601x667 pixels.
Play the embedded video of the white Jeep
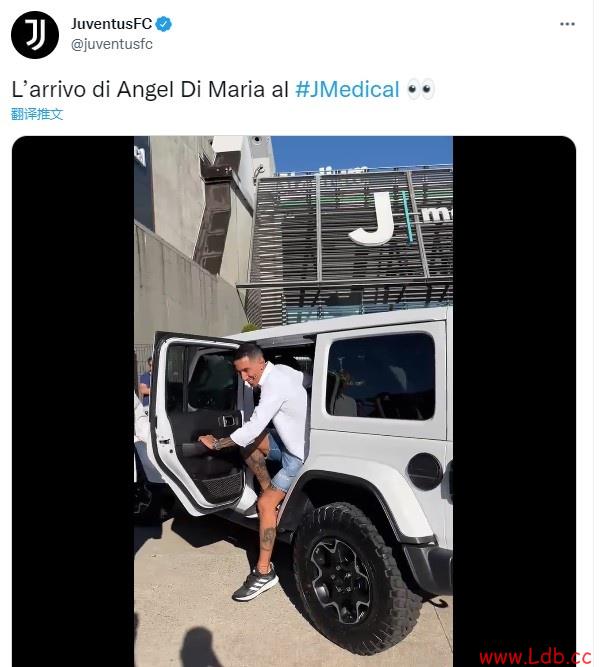point(293,401)
